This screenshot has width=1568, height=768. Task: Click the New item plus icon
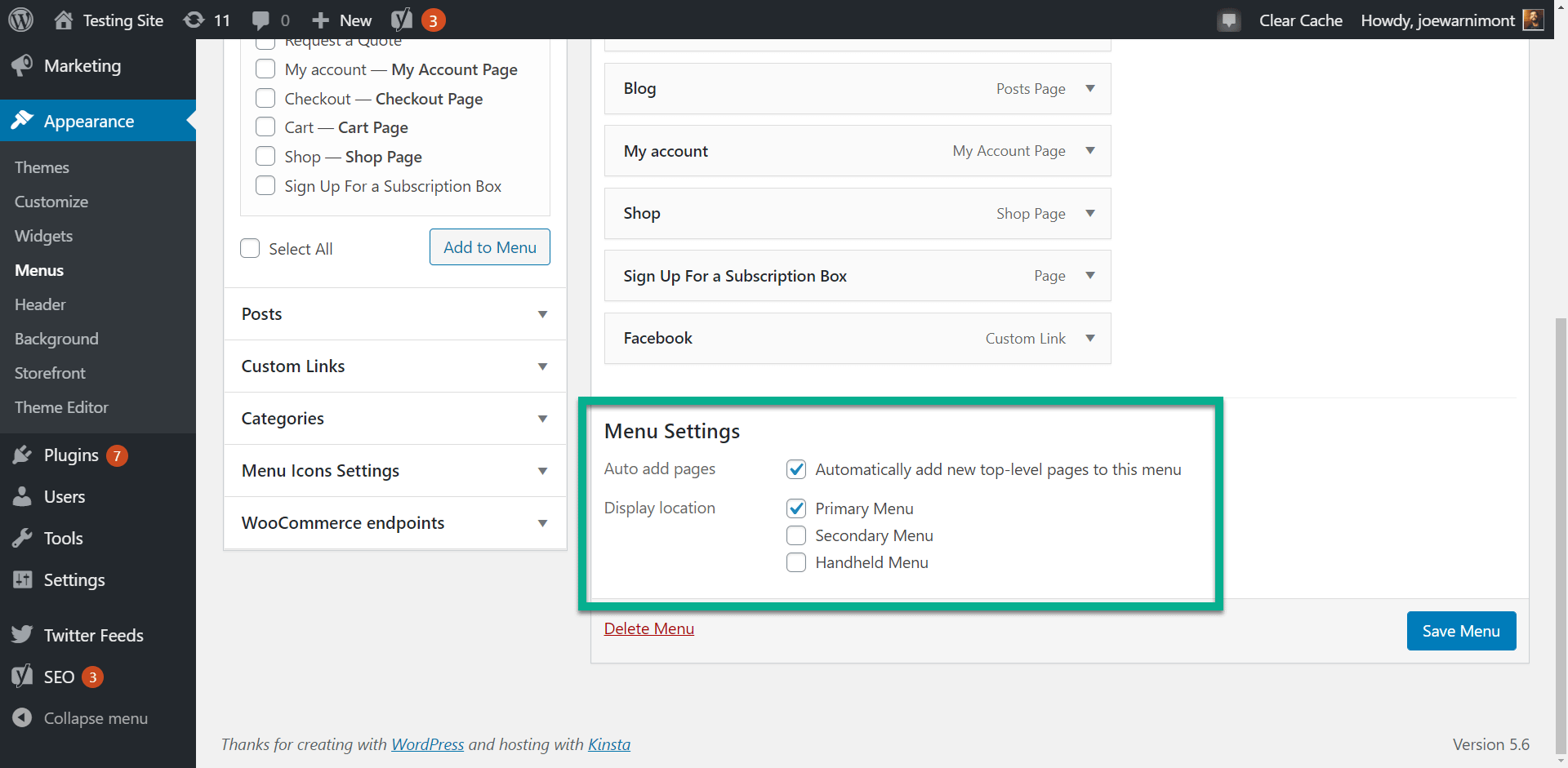pyautogui.click(x=320, y=20)
